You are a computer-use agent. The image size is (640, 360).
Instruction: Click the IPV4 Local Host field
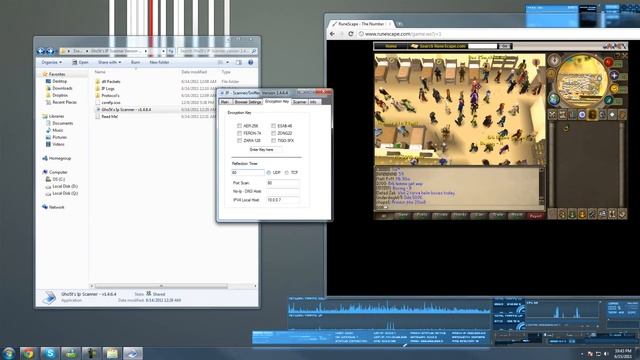tap(283, 200)
